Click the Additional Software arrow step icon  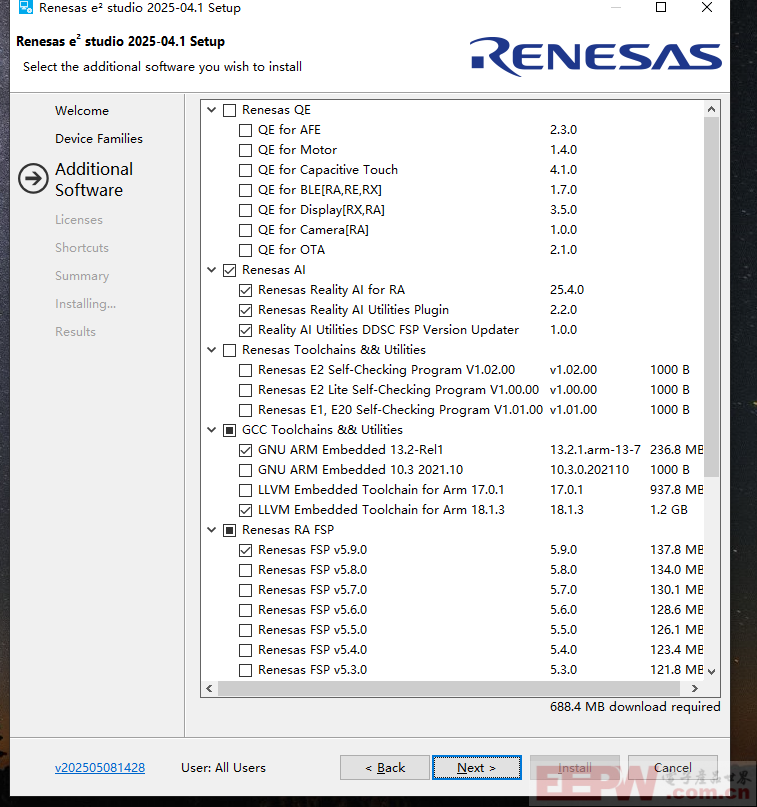[x=33, y=179]
